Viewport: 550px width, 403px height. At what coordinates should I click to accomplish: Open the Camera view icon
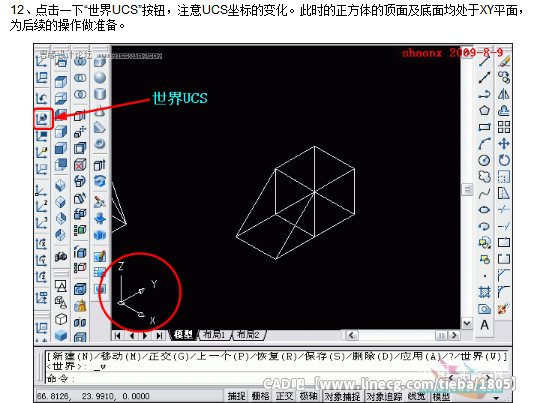pos(61,257)
